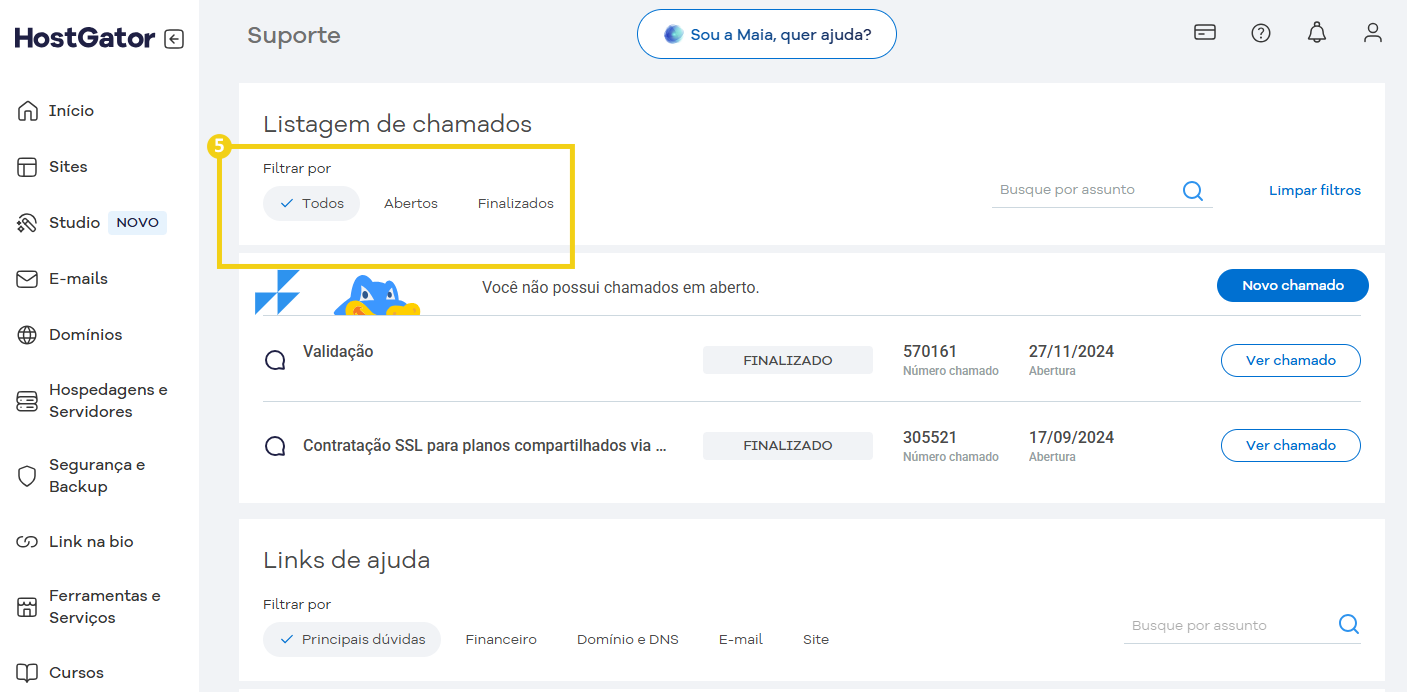This screenshot has height=692, width=1407.
Task: Open Hospedagens e Servidores menu item
Action: pyautogui.click(x=108, y=401)
